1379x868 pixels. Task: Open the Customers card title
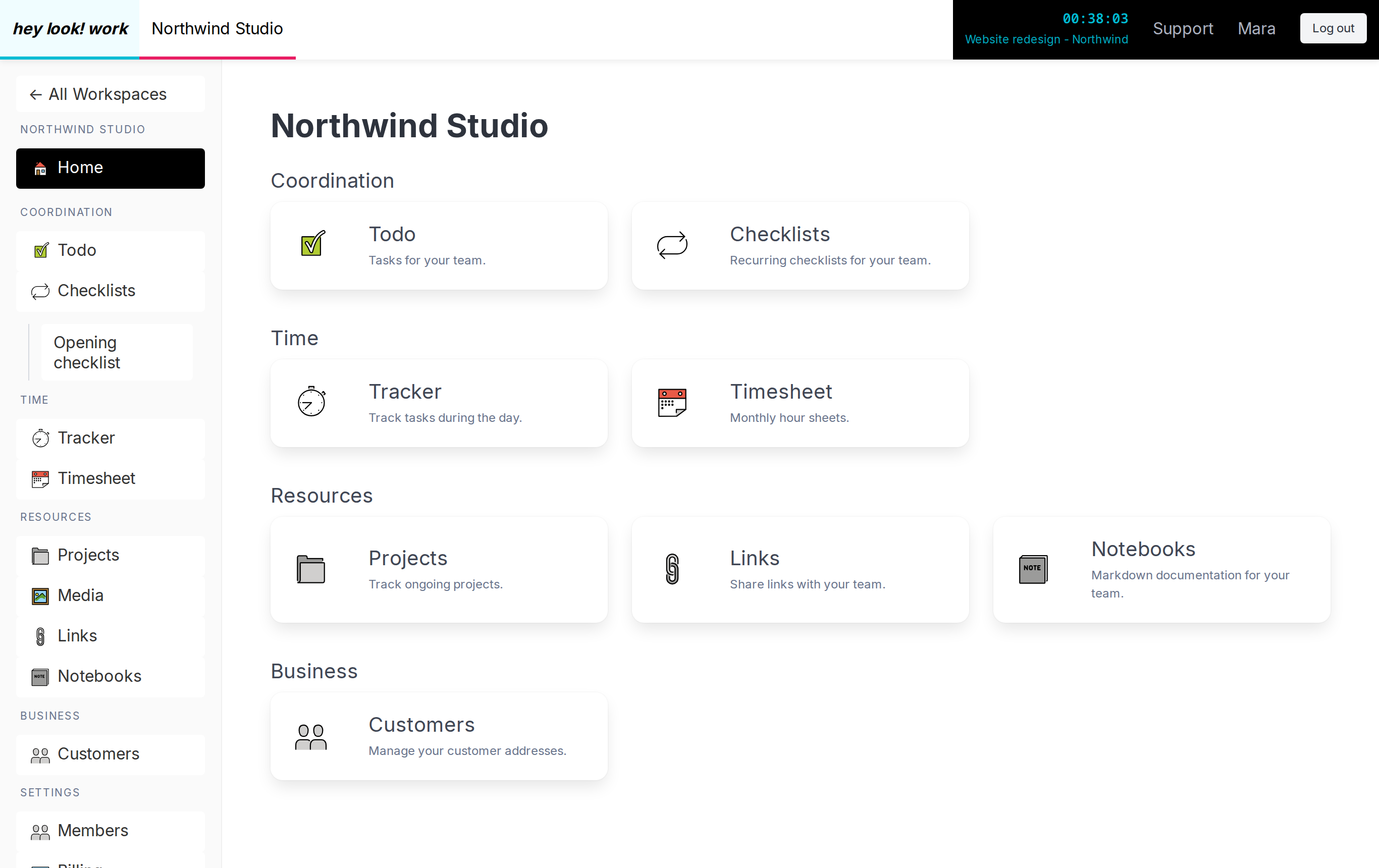[x=421, y=725]
